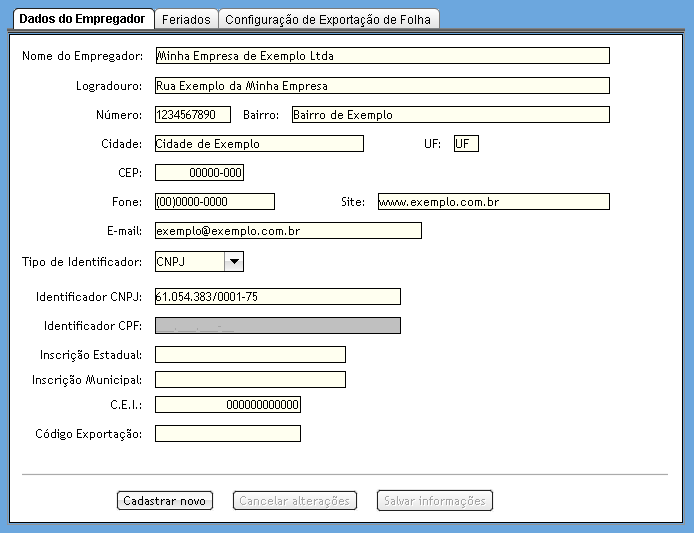This screenshot has width=694, height=533.
Task: Edit the Bairro text field
Action: 449,115
